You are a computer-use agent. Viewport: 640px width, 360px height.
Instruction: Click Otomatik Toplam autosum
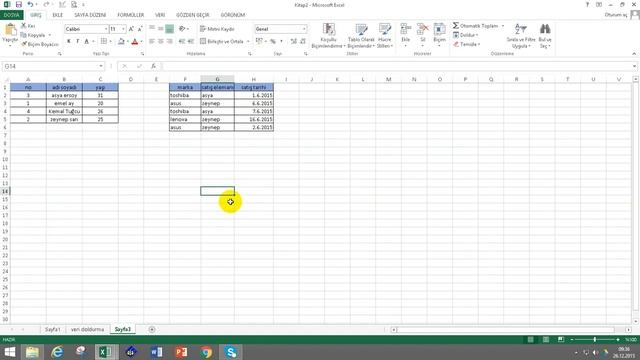476,26
